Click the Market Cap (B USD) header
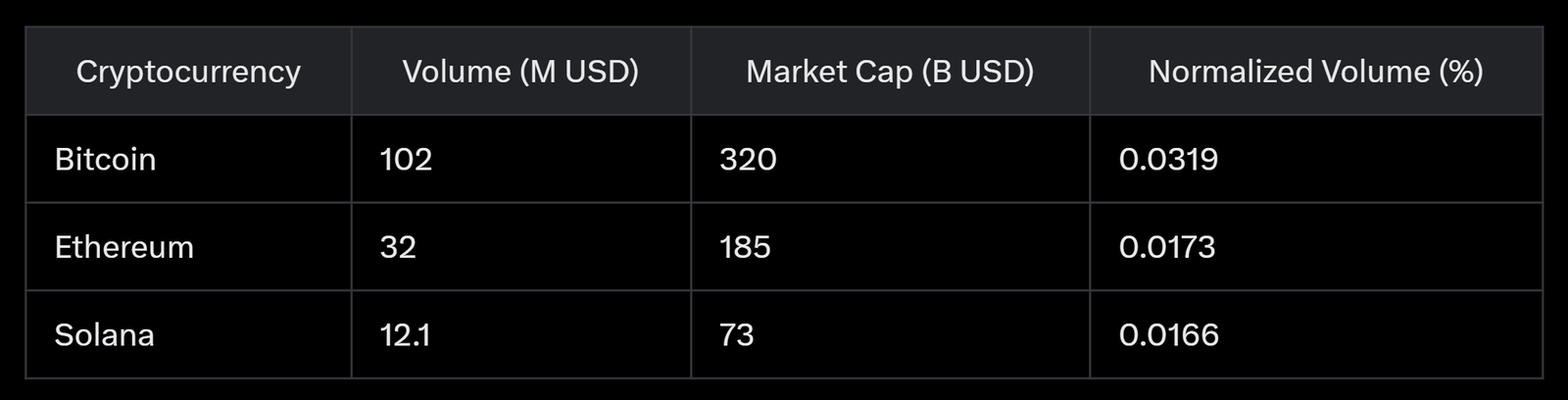The height and width of the screenshot is (400, 1568). point(890,72)
